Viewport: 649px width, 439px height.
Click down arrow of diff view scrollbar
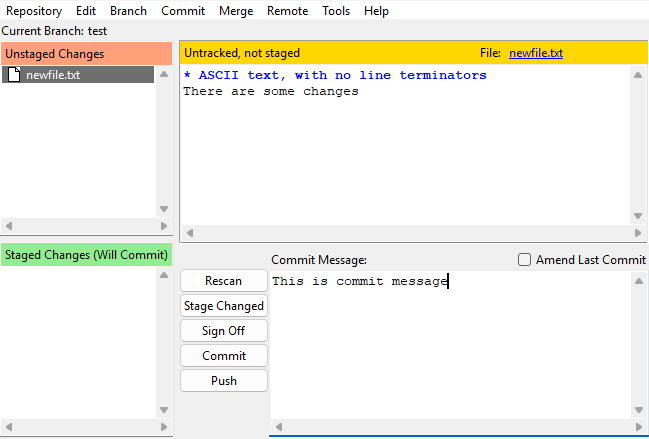638,216
